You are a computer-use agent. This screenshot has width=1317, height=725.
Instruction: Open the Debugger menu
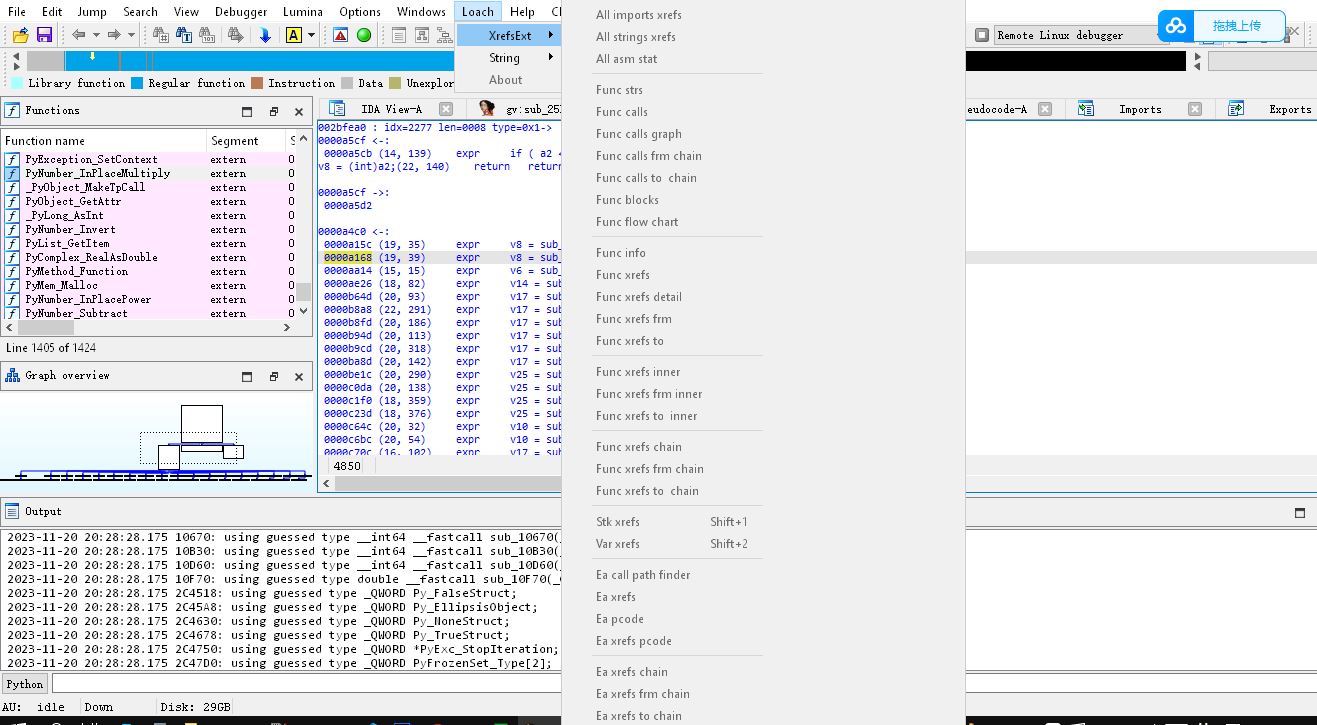(241, 12)
